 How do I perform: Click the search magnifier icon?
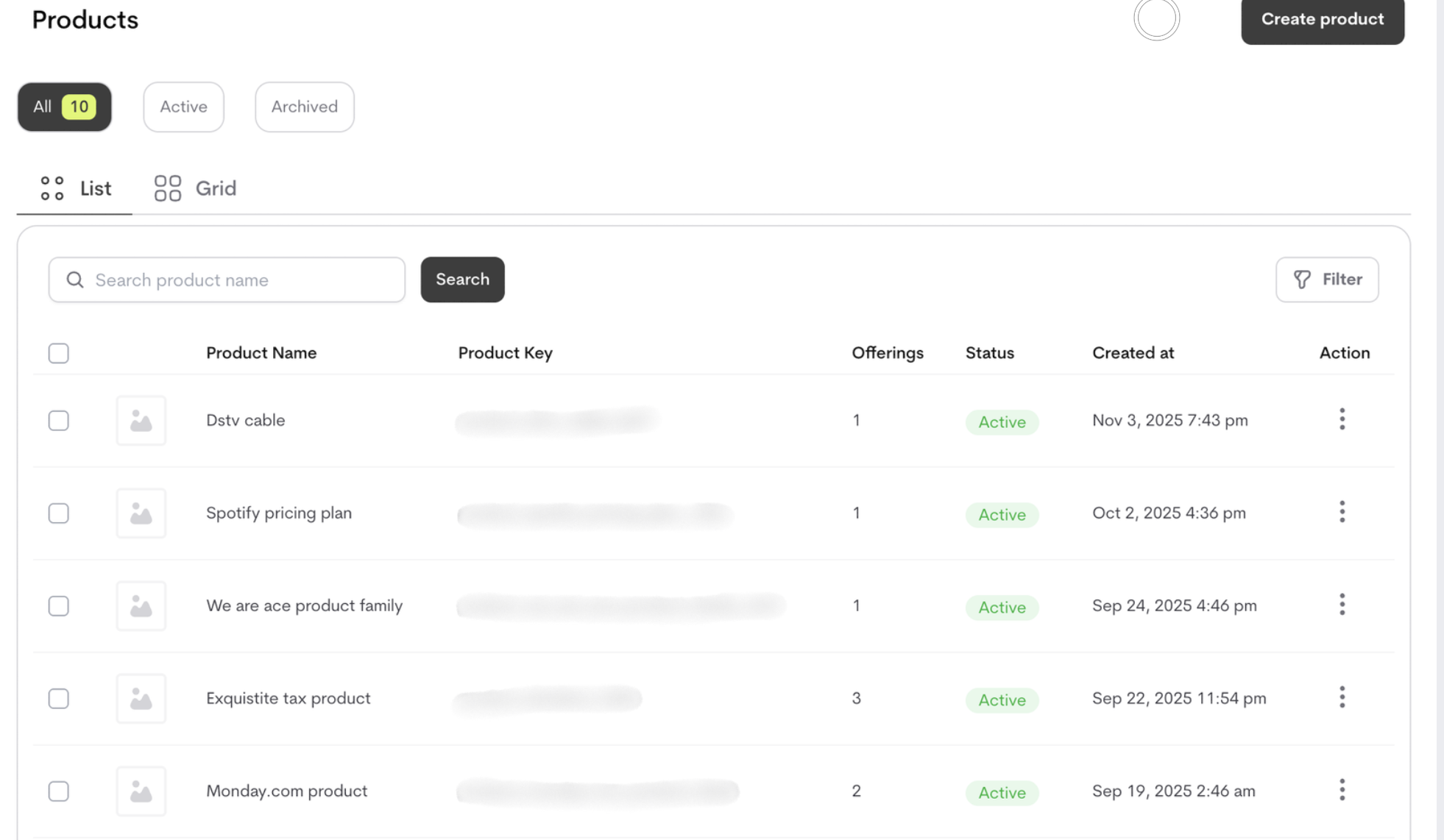tap(74, 280)
